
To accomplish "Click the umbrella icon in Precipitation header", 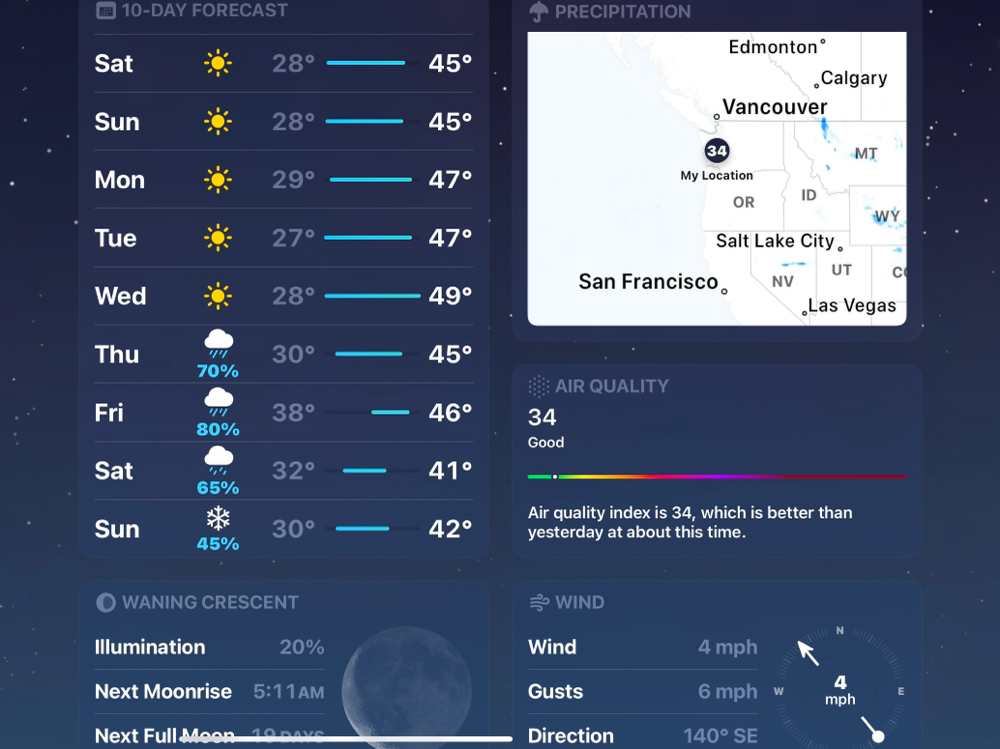I will (539, 11).
